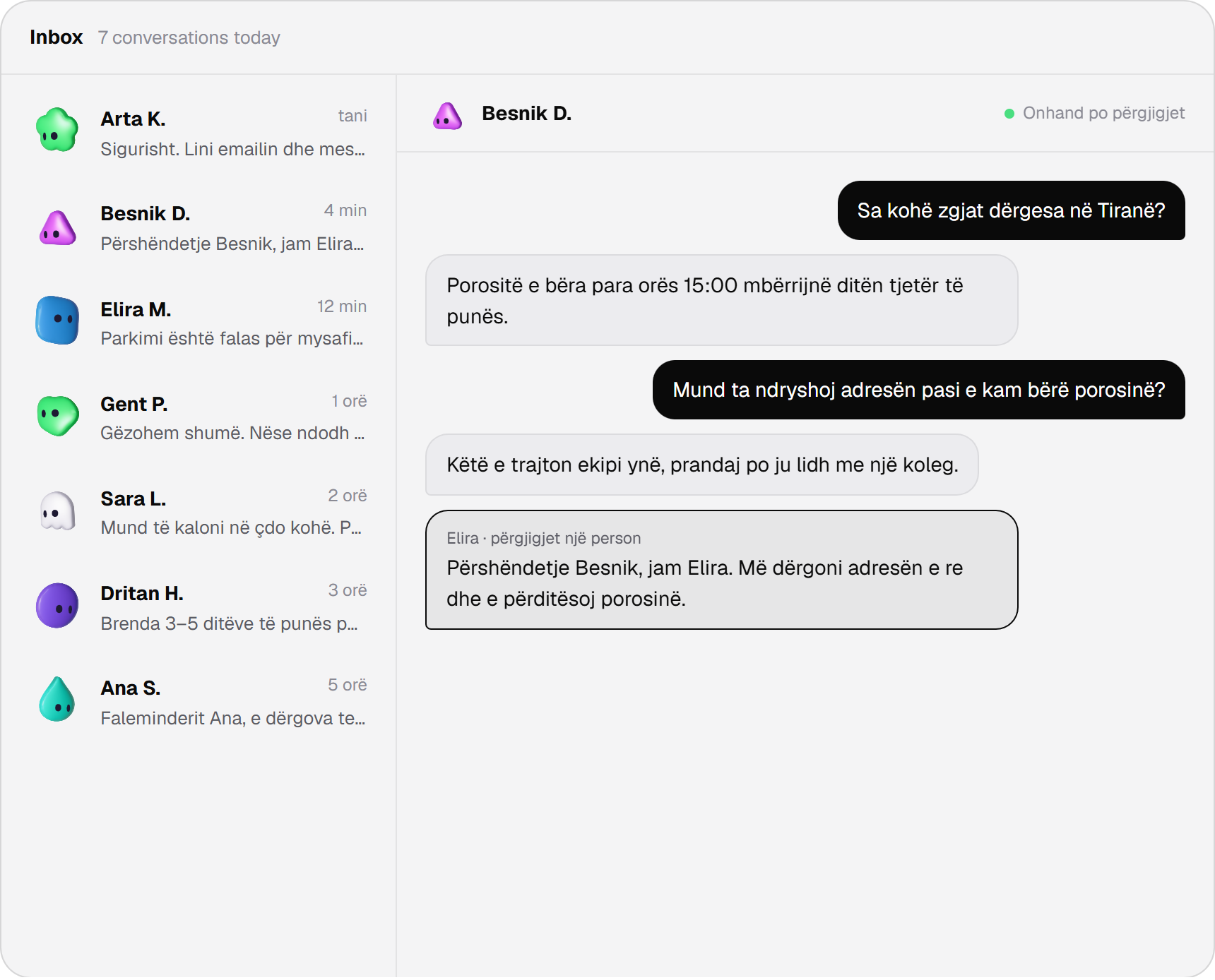The height and width of the screenshot is (980, 1215).
Task: Click reply about 'Porositë e bëra para orës 15:00'
Action: [x=721, y=300]
